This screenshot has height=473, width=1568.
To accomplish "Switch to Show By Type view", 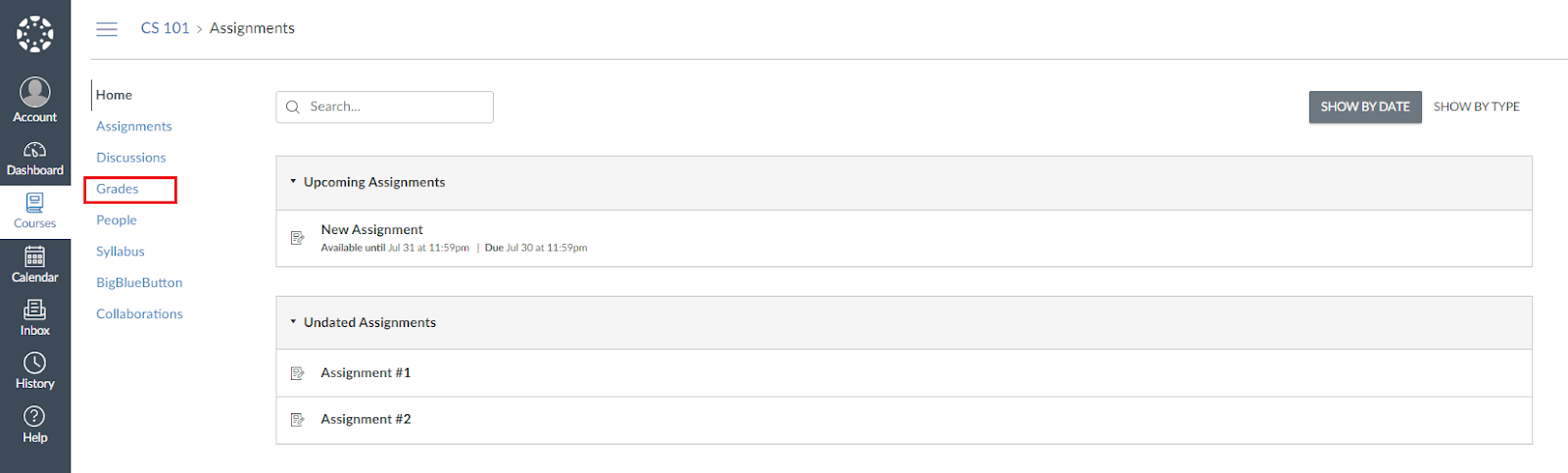I will 1477,107.
